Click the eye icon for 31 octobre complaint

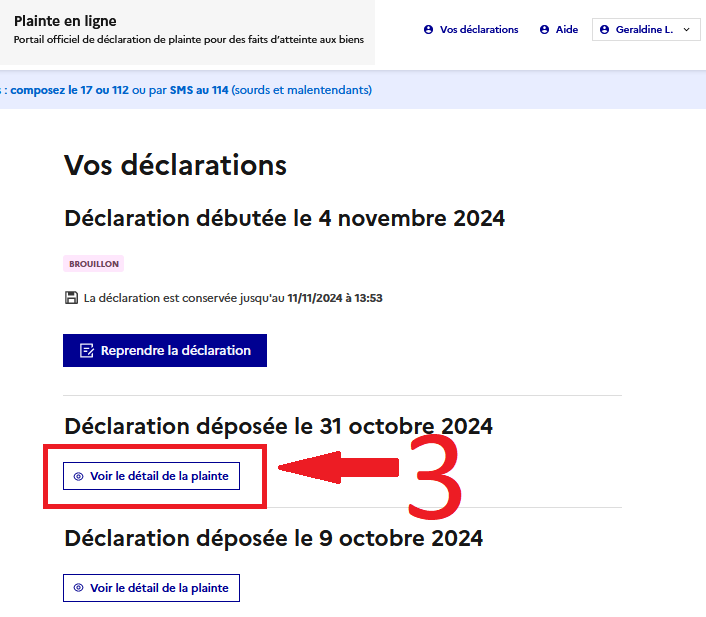[79, 476]
